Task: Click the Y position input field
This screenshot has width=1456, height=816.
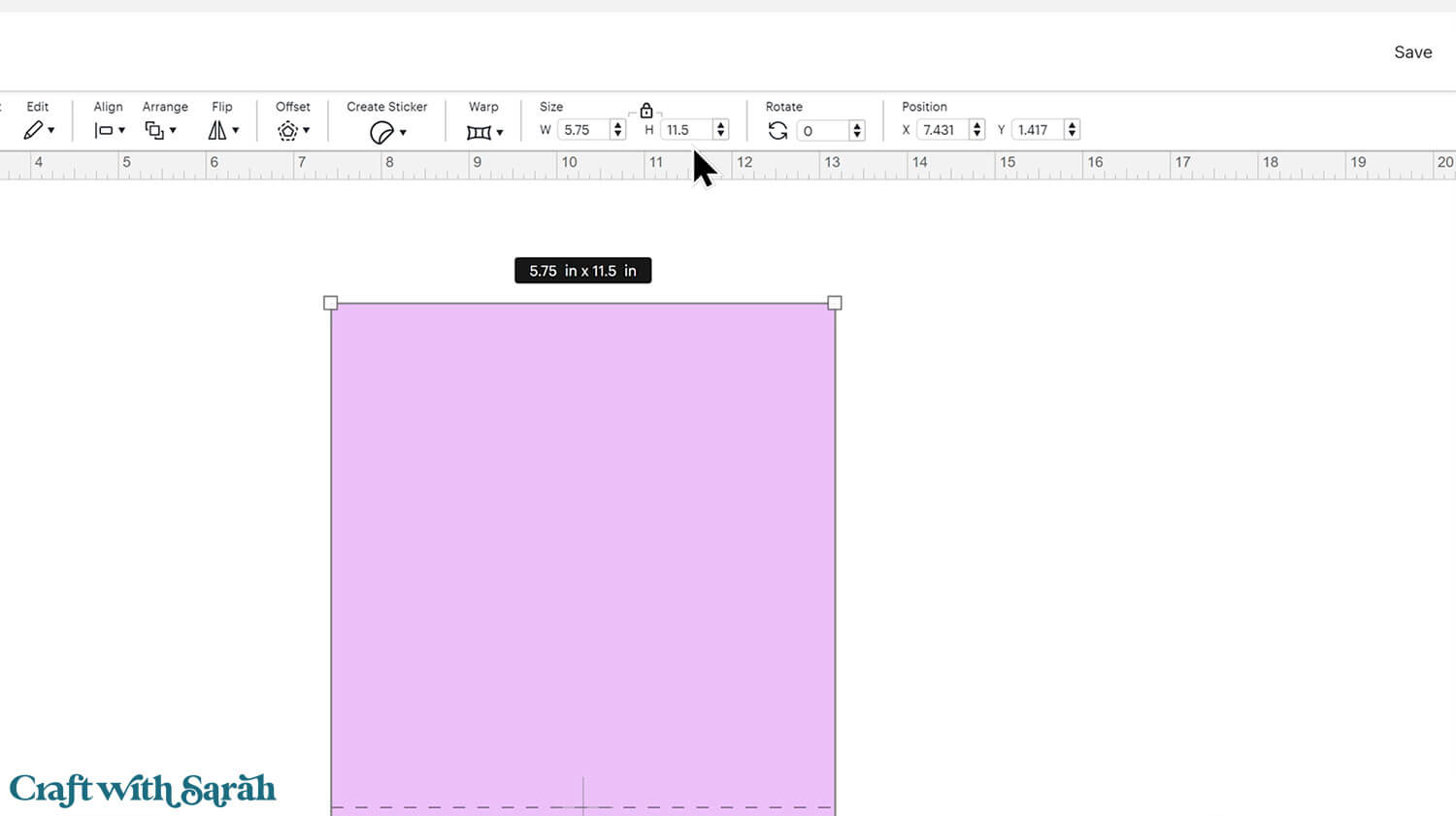Action: (x=1037, y=130)
